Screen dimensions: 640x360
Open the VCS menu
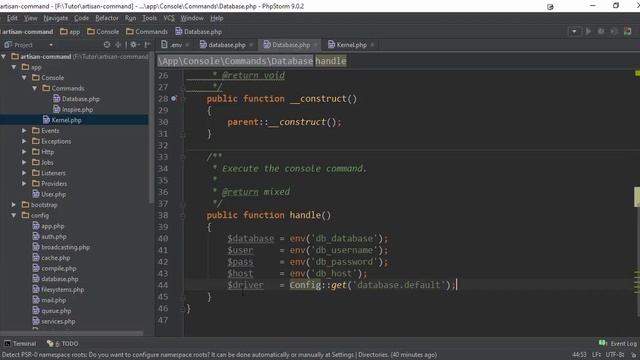click(x=169, y=18)
